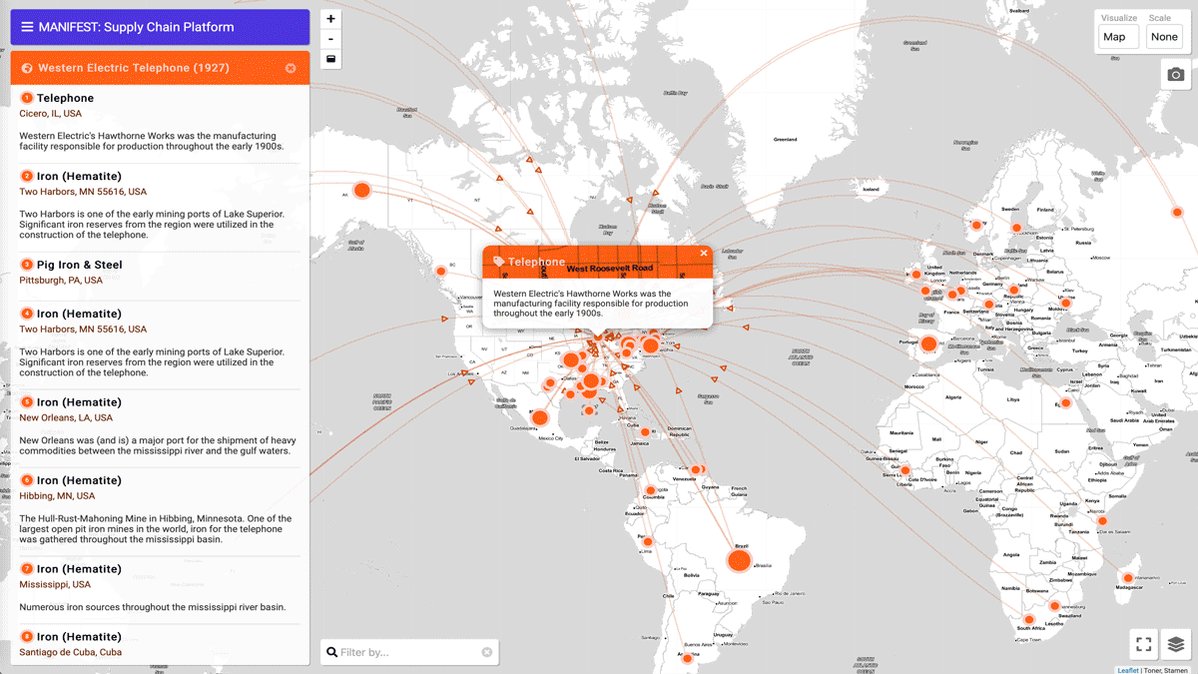The height and width of the screenshot is (674, 1198).
Task: Click the Colombia map marker
Action: (x=650, y=491)
